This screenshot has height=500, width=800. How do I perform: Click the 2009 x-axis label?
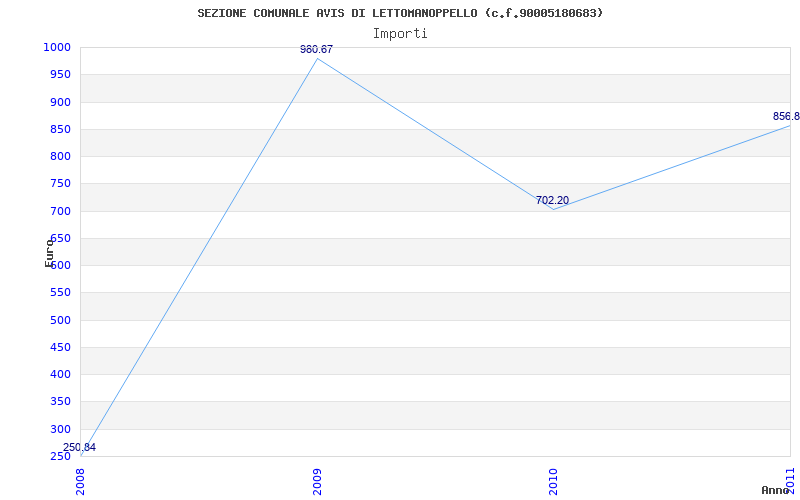click(317, 482)
